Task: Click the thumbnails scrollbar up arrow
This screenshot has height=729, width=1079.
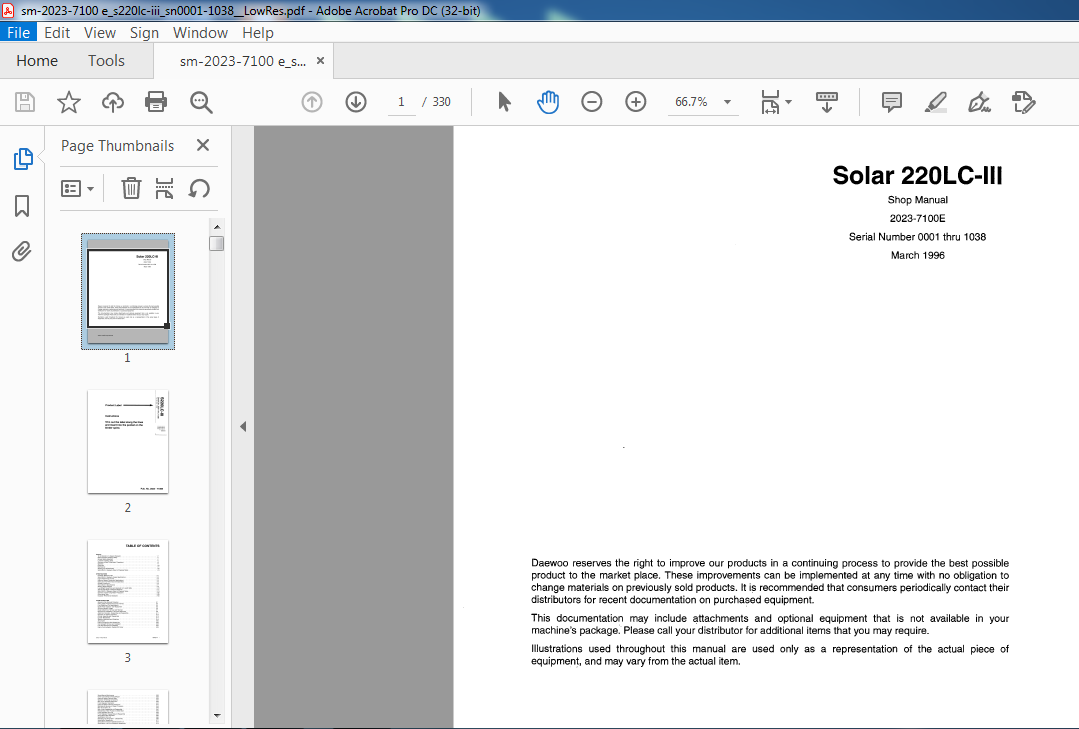Action: click(217, 226)
